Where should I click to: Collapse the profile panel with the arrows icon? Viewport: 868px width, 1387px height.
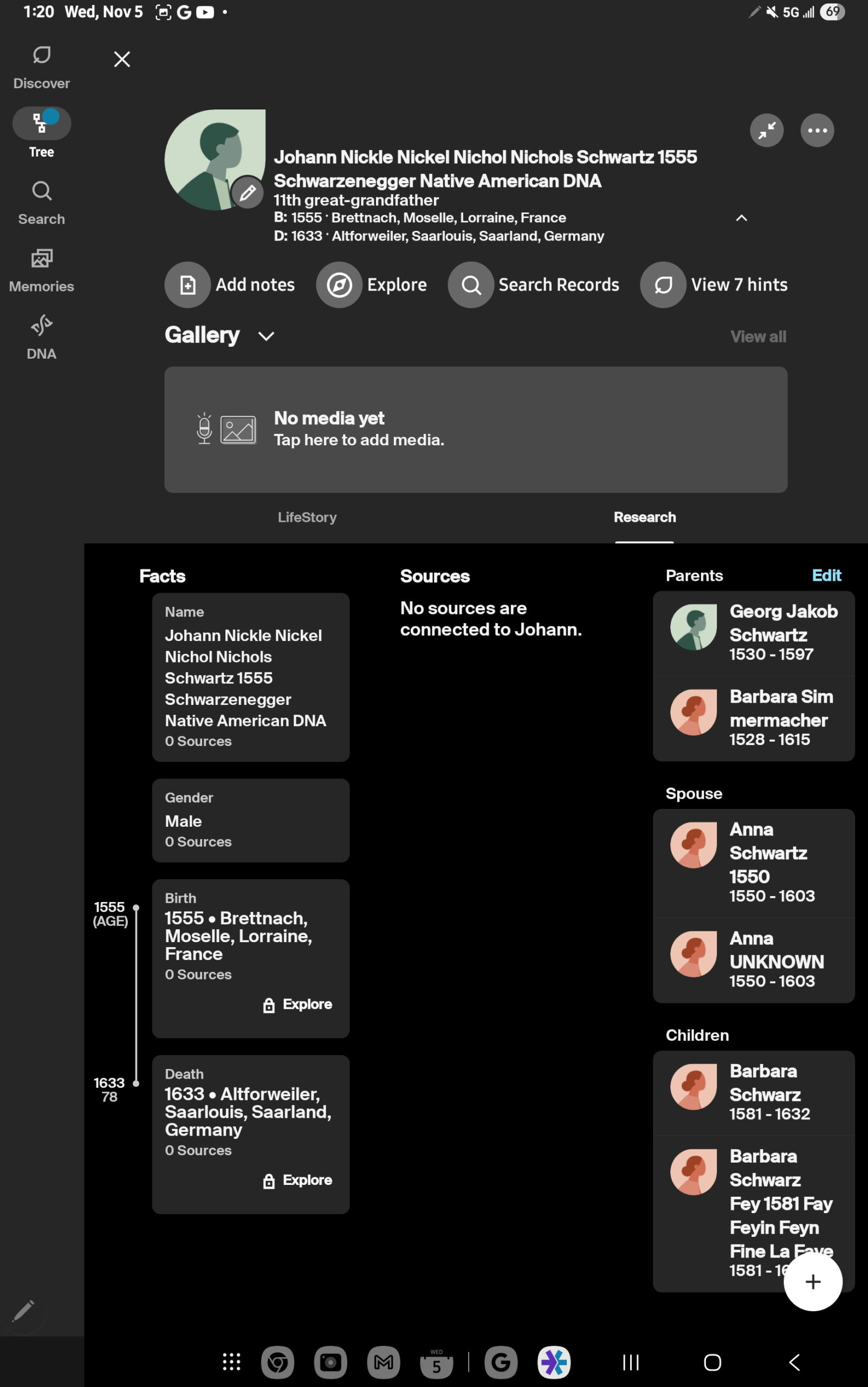coord(766,131)
